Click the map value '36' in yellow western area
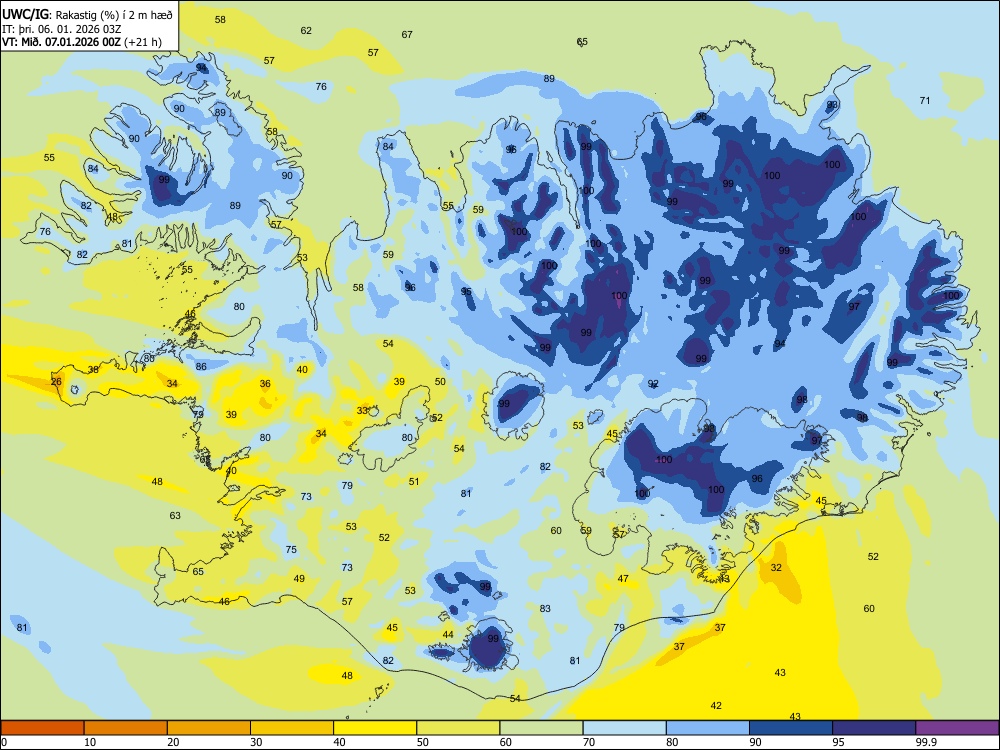The image size is (1000, 750). tap(265, 384)
